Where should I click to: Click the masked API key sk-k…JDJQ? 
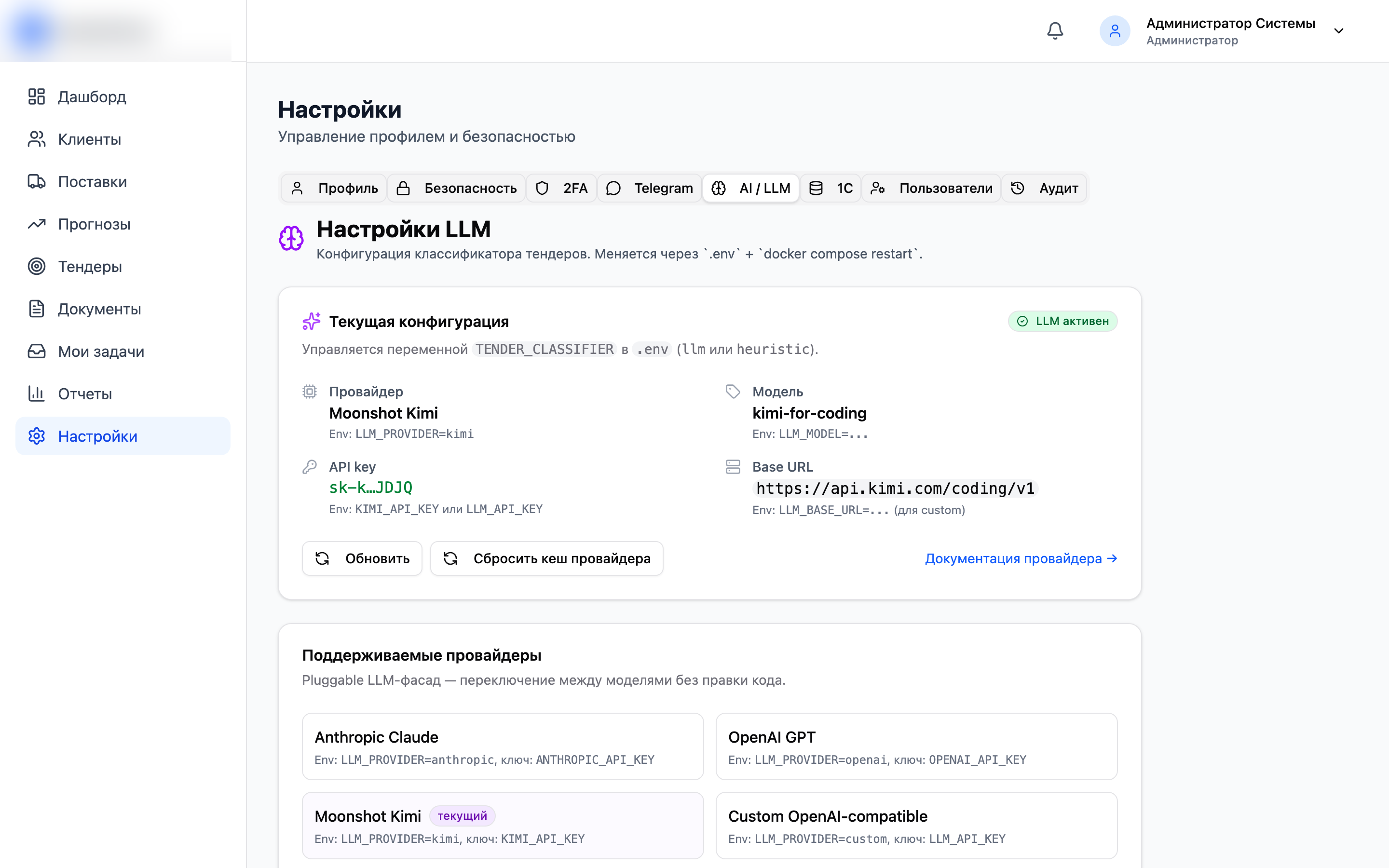click(371, 488)
